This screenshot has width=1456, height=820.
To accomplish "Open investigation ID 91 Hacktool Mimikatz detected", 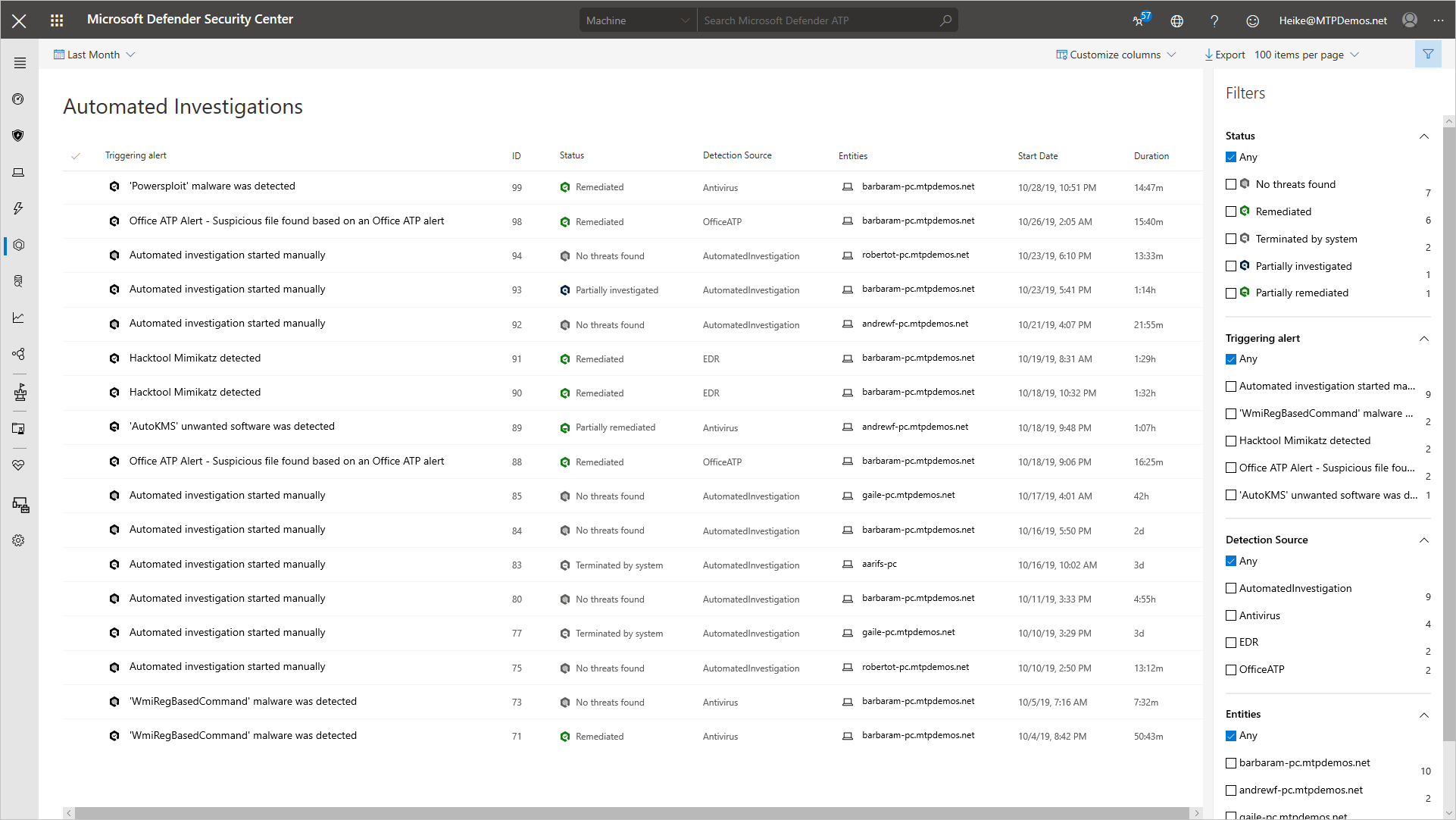I will [x=195, y=358].
